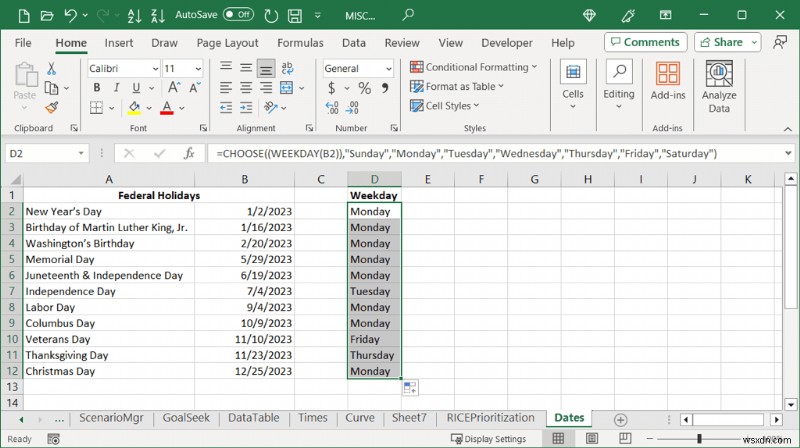Switch to the ScenarioMgr sheet tab

coord(111,418)
